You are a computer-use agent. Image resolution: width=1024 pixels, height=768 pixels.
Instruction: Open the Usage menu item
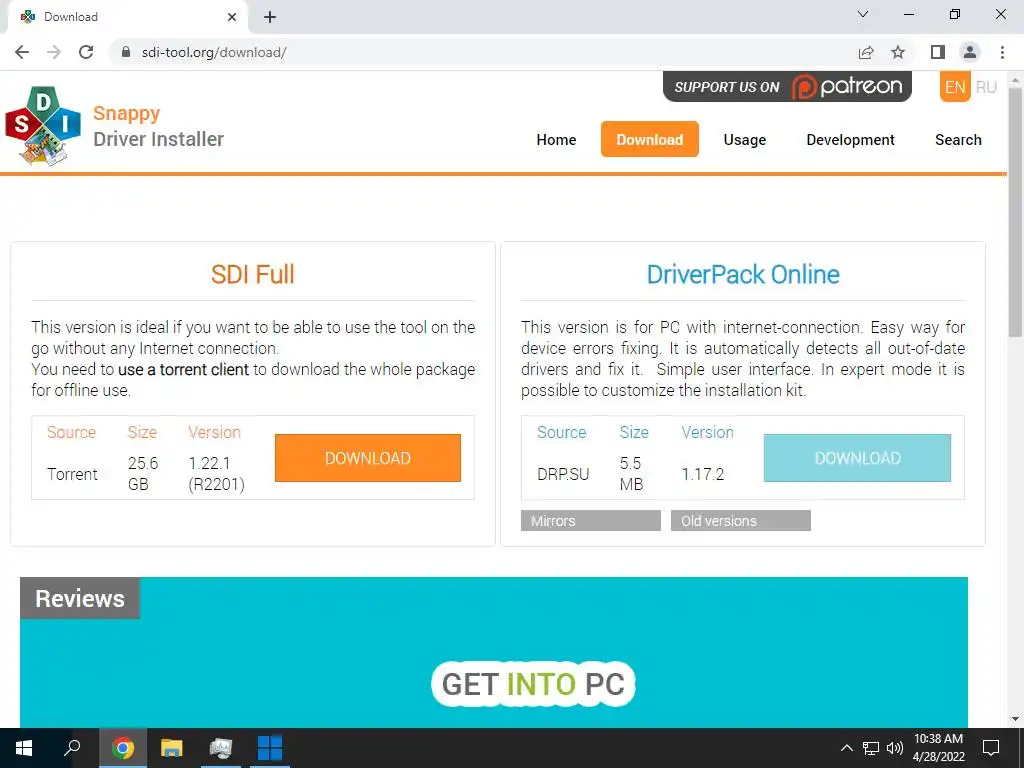click(744, 140)
